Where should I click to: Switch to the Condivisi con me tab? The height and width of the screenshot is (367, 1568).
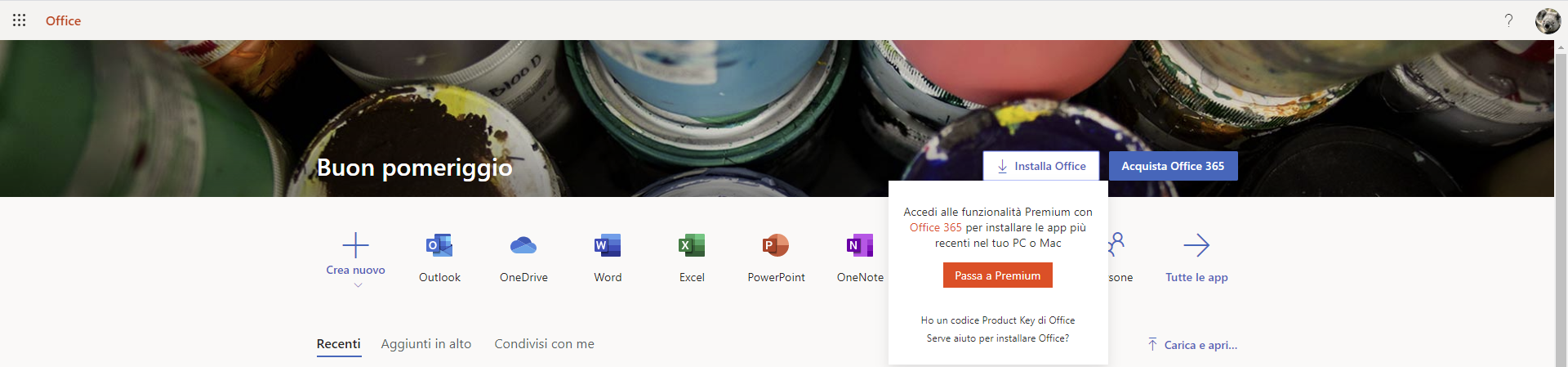544,344
